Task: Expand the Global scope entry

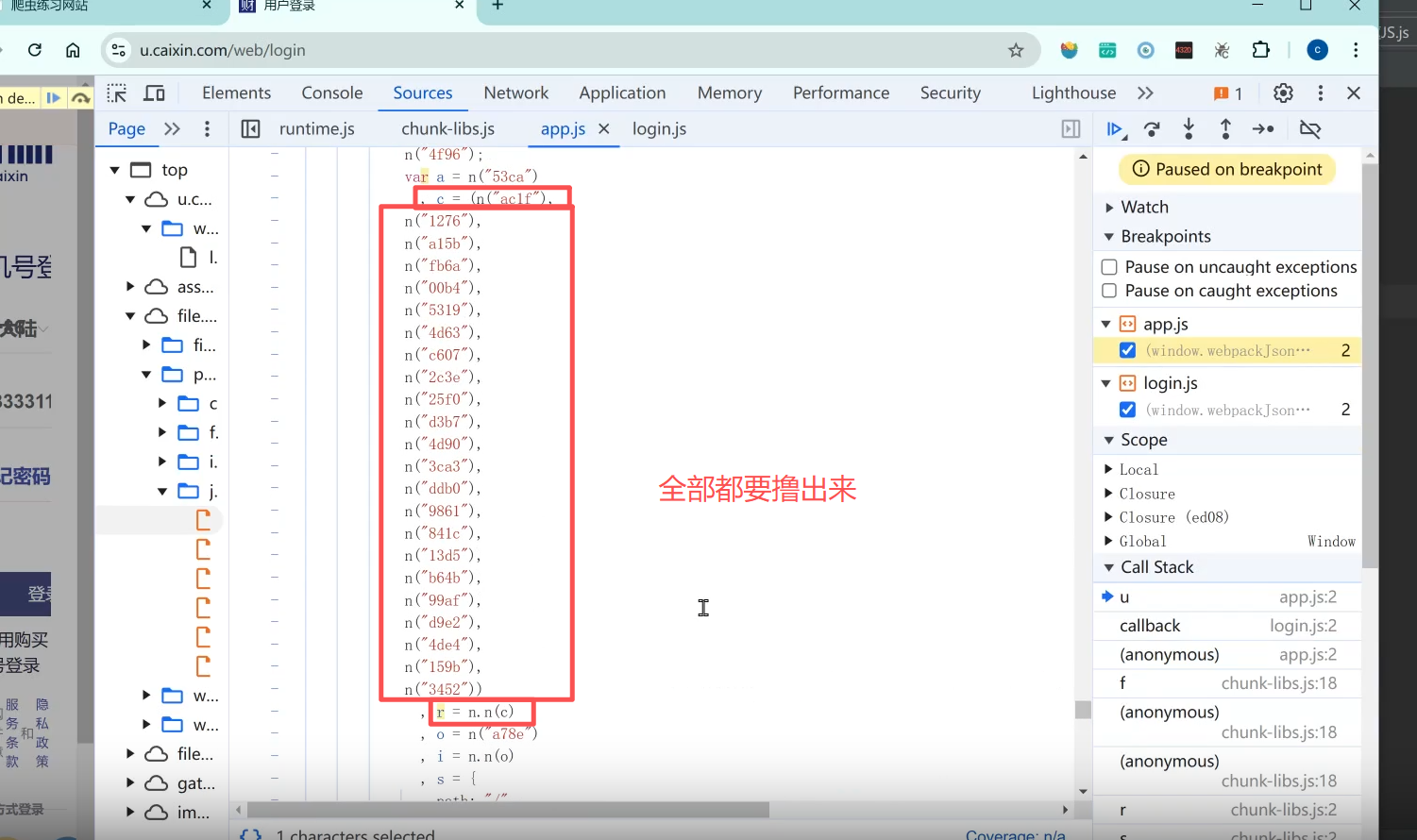Action: 1109,541
